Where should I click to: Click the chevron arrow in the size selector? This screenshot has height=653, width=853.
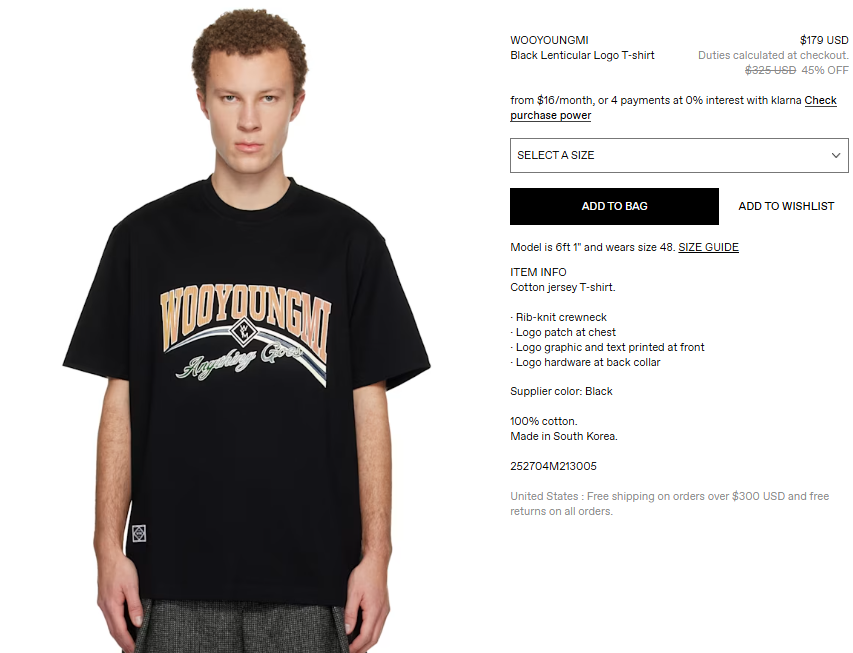click(x=836, y=156)
